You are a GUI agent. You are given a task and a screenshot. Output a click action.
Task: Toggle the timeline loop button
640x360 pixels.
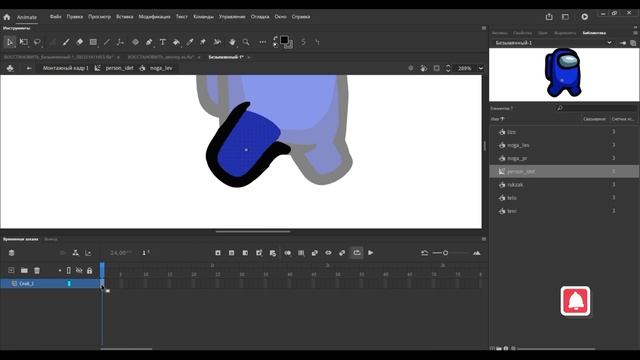click(357, 253)
